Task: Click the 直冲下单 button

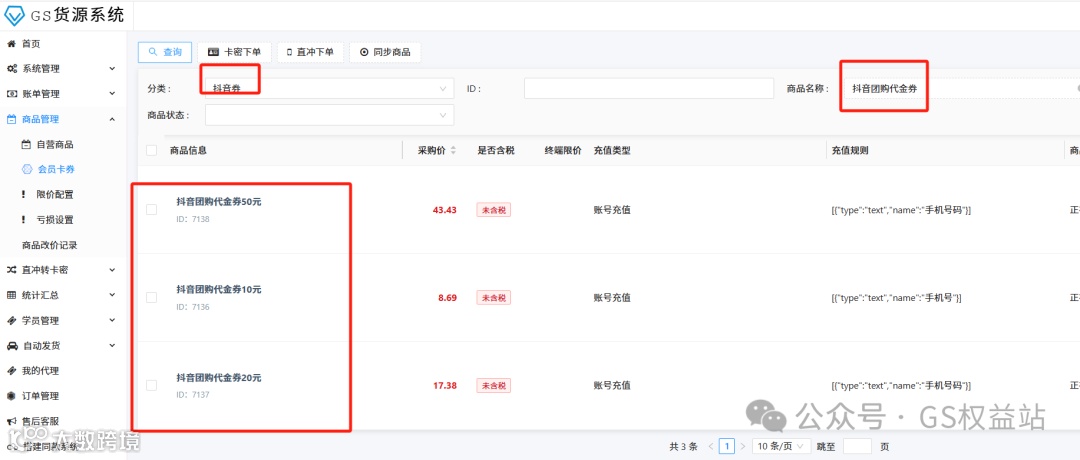Action: click(x=310, y=52)
